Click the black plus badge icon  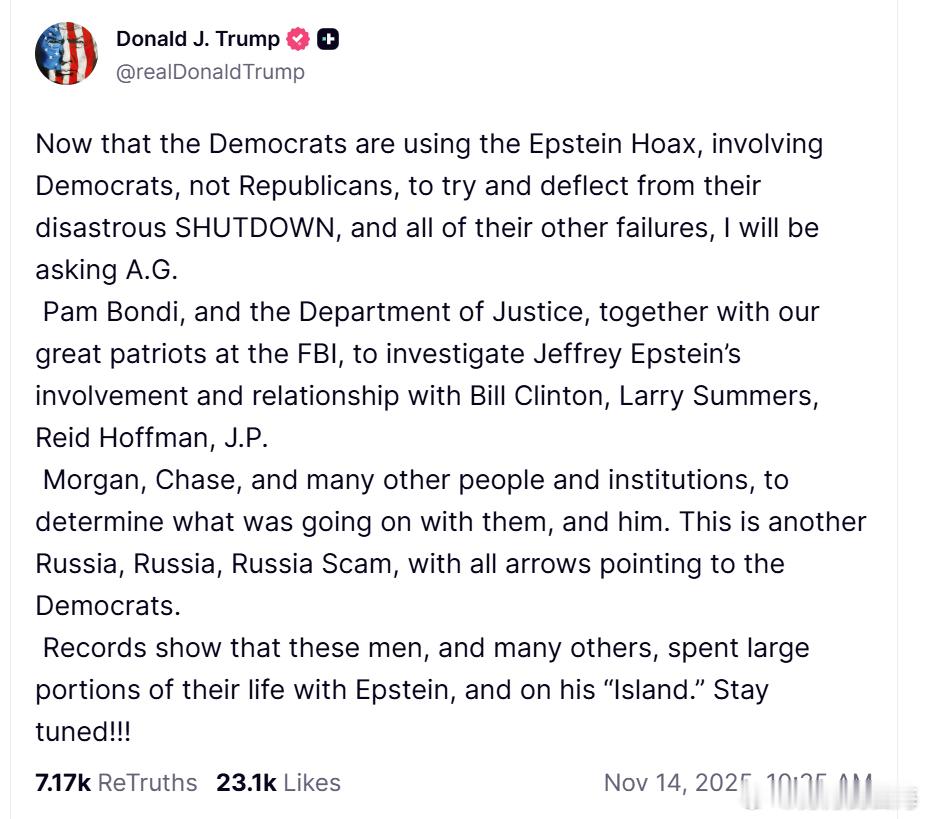pyautogui.click(x=328, y=40)
